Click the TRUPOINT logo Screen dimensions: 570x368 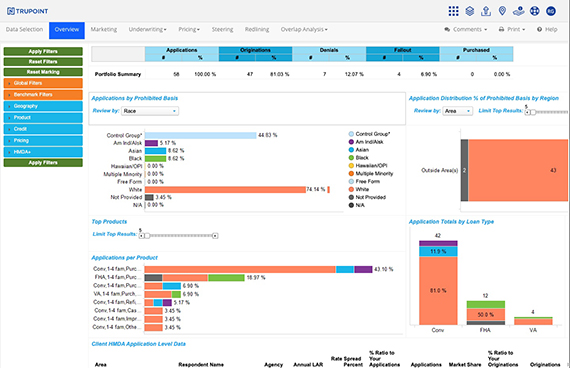coord(28,11)
